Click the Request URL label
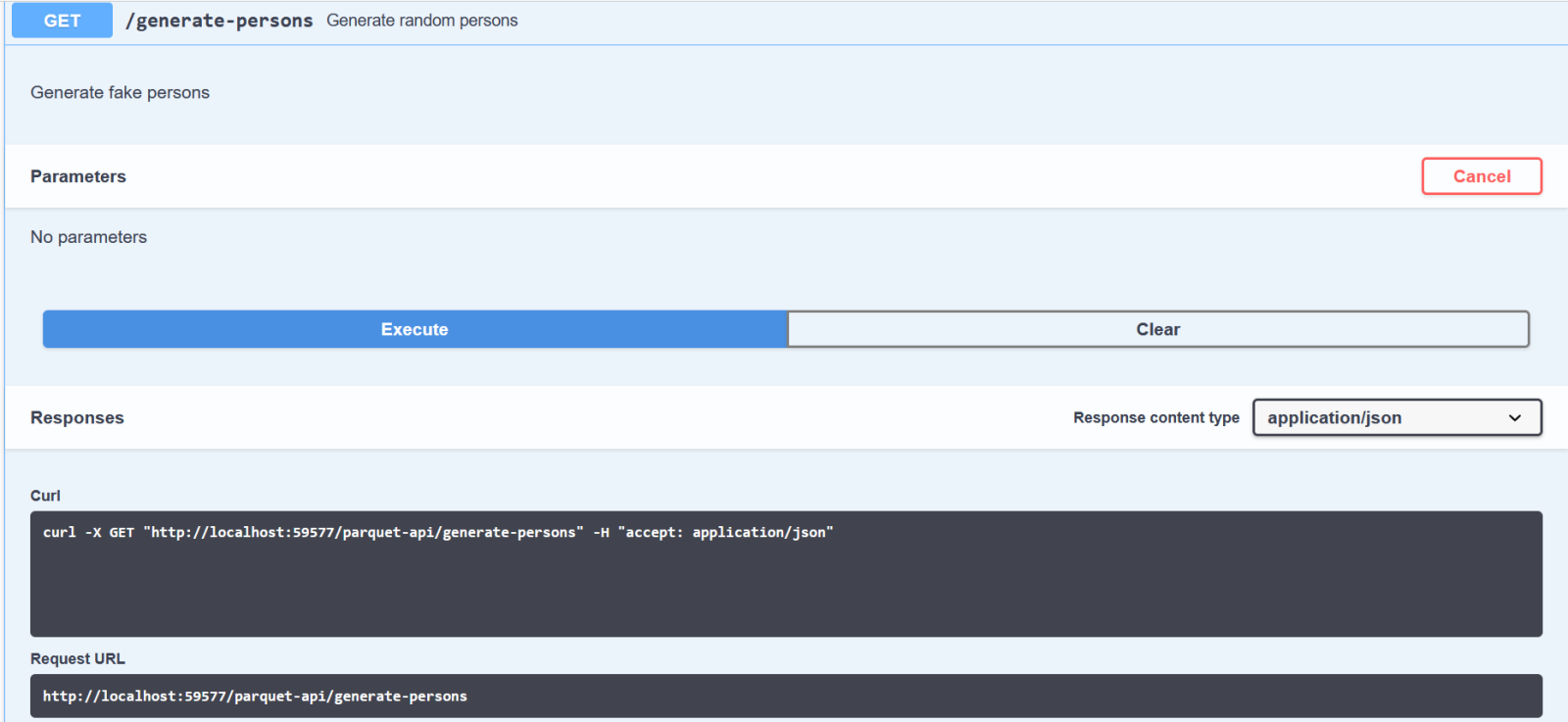The width and height of the screenshot is (1568, 722). coord(77,658)
